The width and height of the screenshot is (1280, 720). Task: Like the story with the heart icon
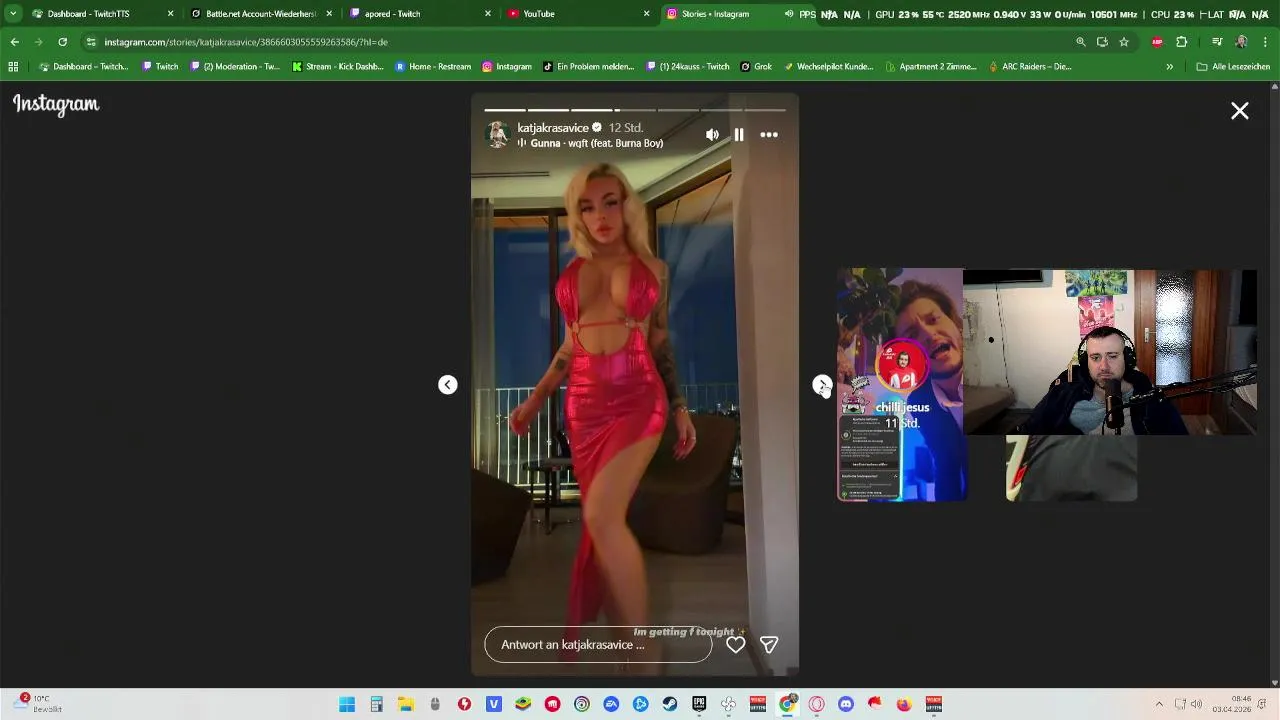click(735, 645)
